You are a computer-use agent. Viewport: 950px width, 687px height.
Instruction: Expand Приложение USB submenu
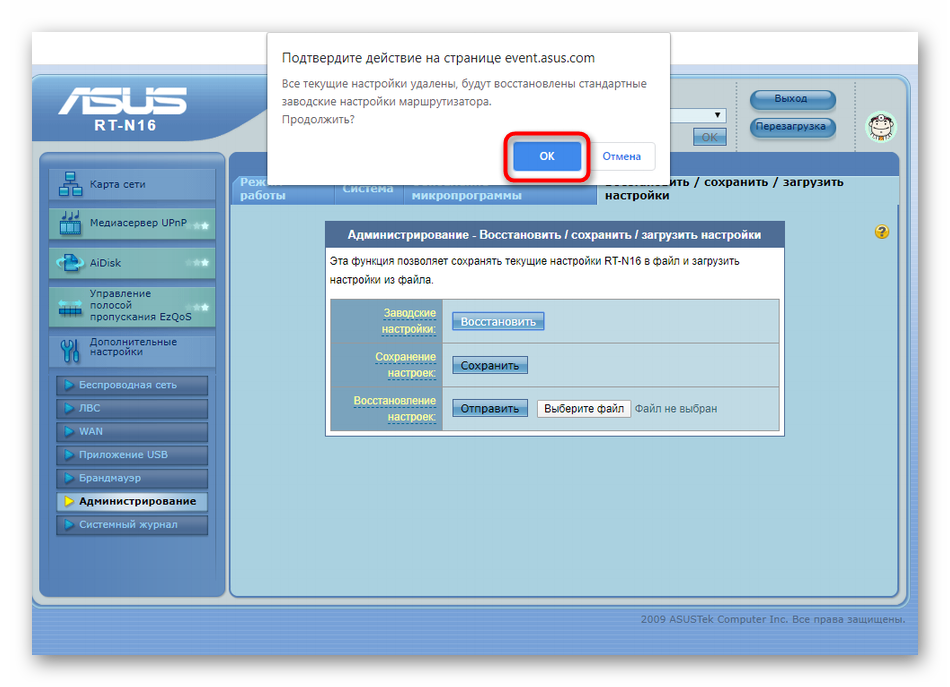[132, 455]
